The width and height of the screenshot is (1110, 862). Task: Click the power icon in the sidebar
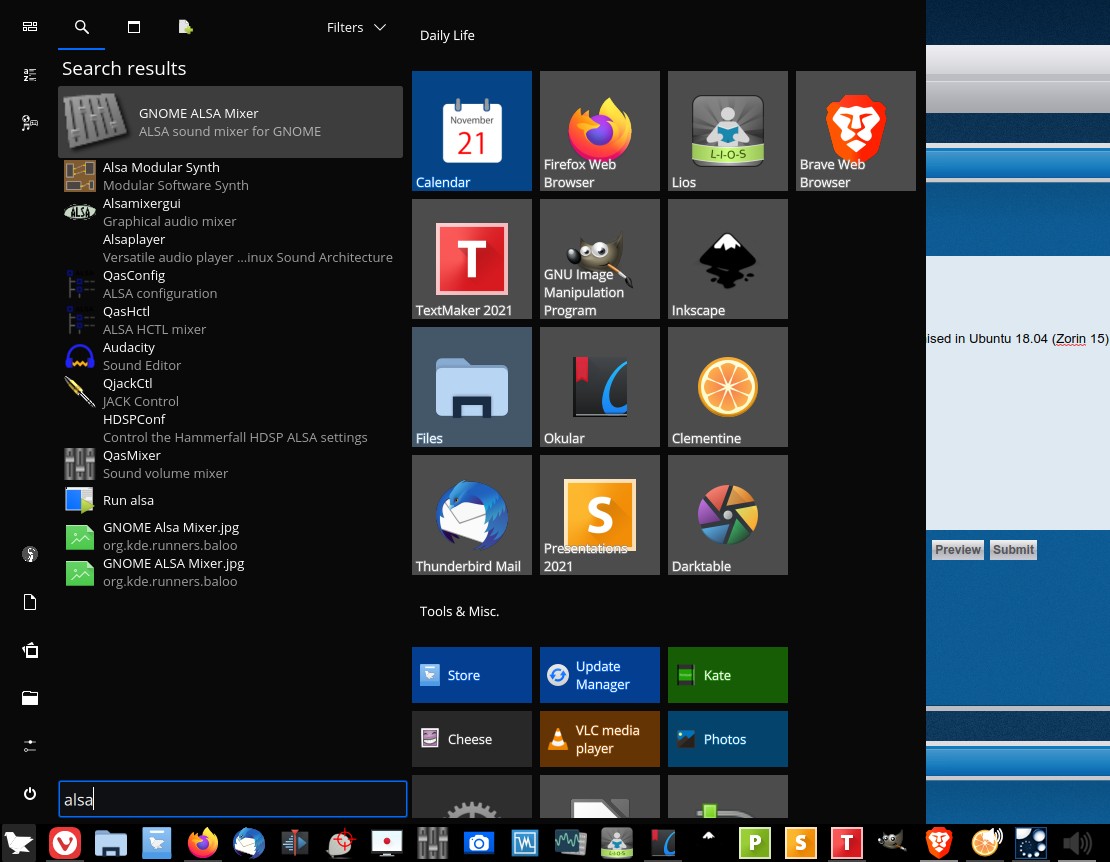pos(30,794)
